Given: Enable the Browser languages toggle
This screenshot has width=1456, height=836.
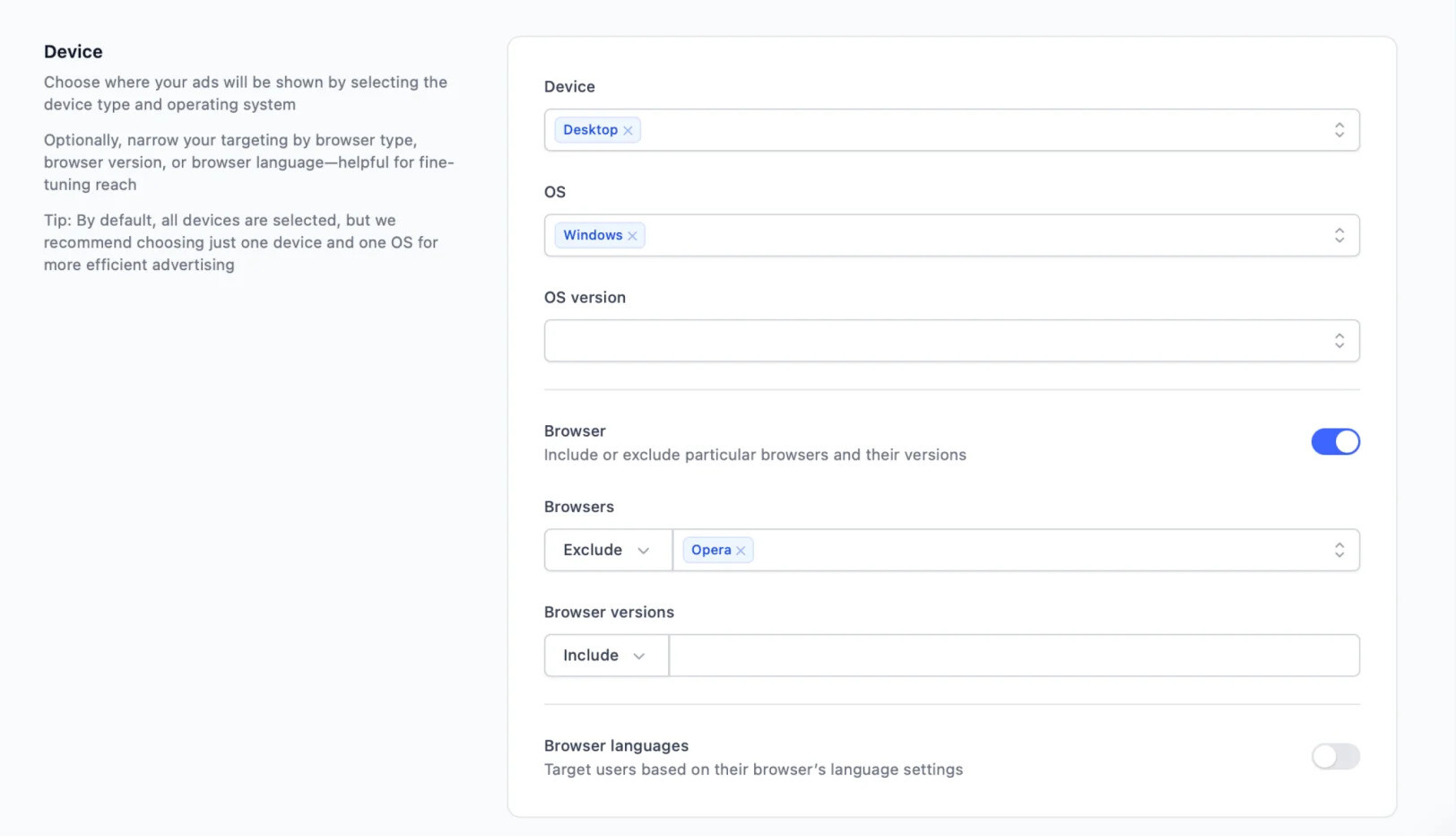Looking at the screenshot, I should click(1335, 756).
